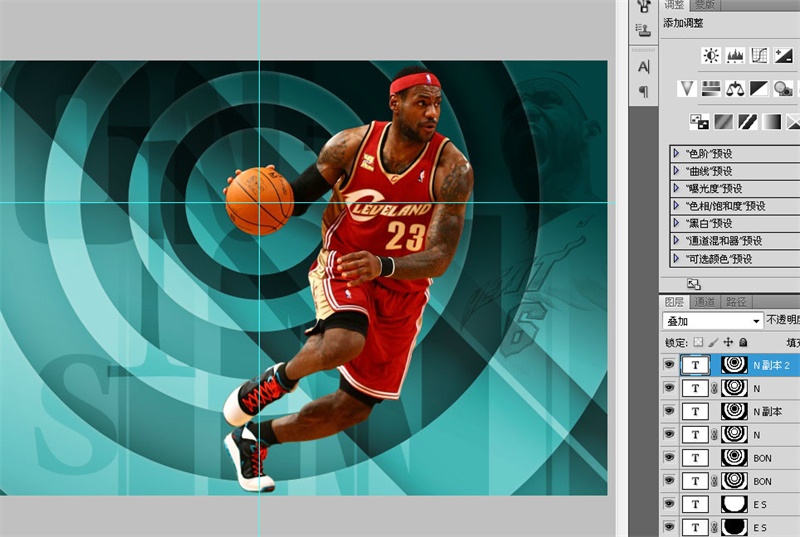Click the Exposure adjustment icon
The width and height of the screenshot is (800, 537).
point(783,56)
